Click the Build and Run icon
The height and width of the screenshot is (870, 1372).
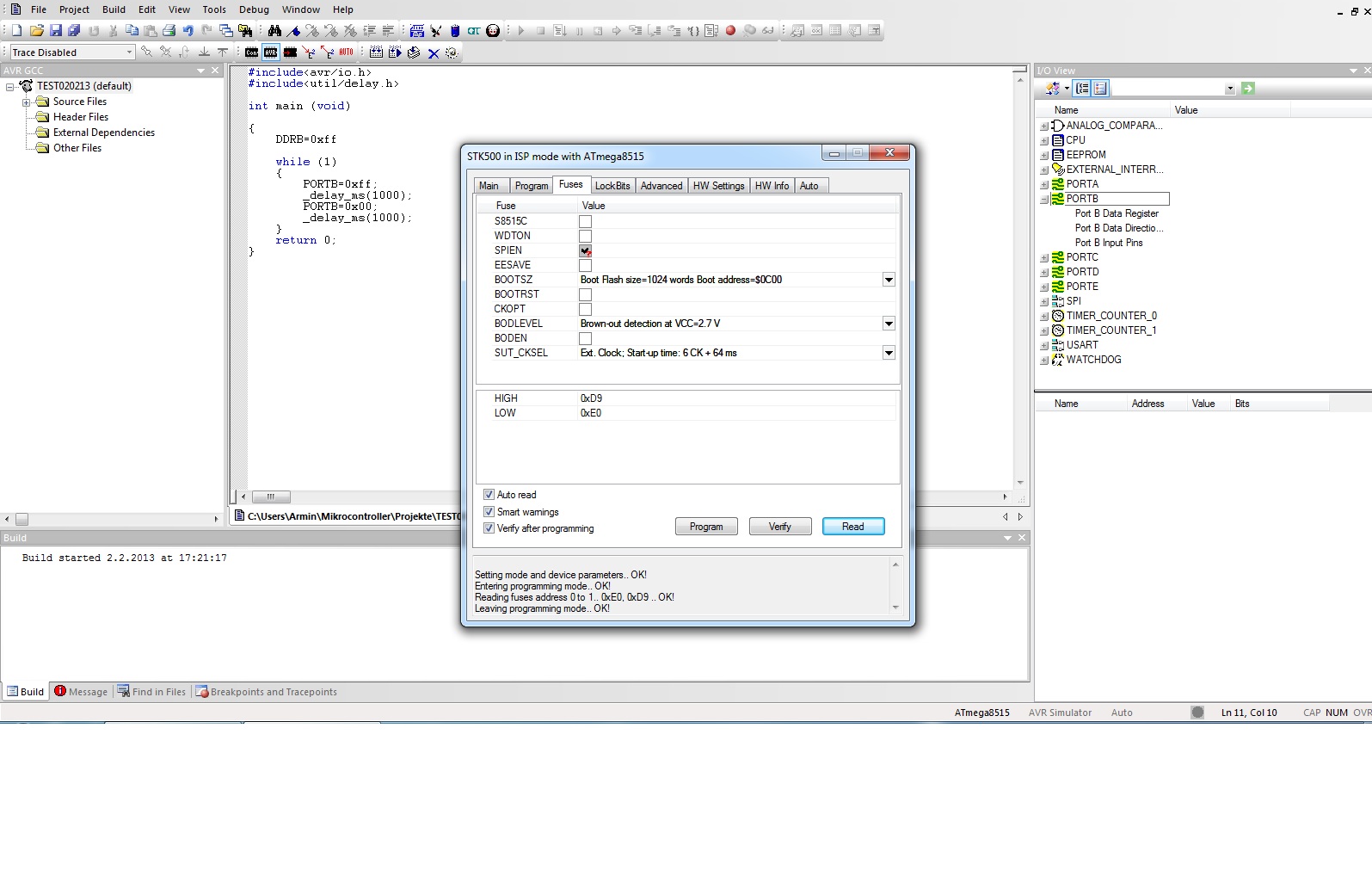point(395,52)
